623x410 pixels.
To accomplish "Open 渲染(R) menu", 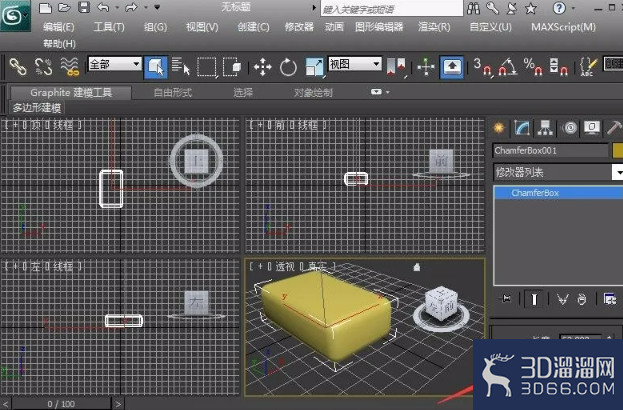I will (434, 27).
